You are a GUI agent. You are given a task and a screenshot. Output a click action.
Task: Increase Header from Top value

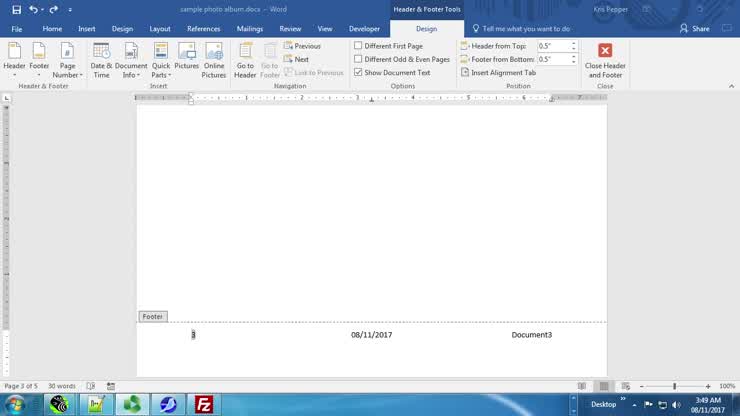click(573, 43)
